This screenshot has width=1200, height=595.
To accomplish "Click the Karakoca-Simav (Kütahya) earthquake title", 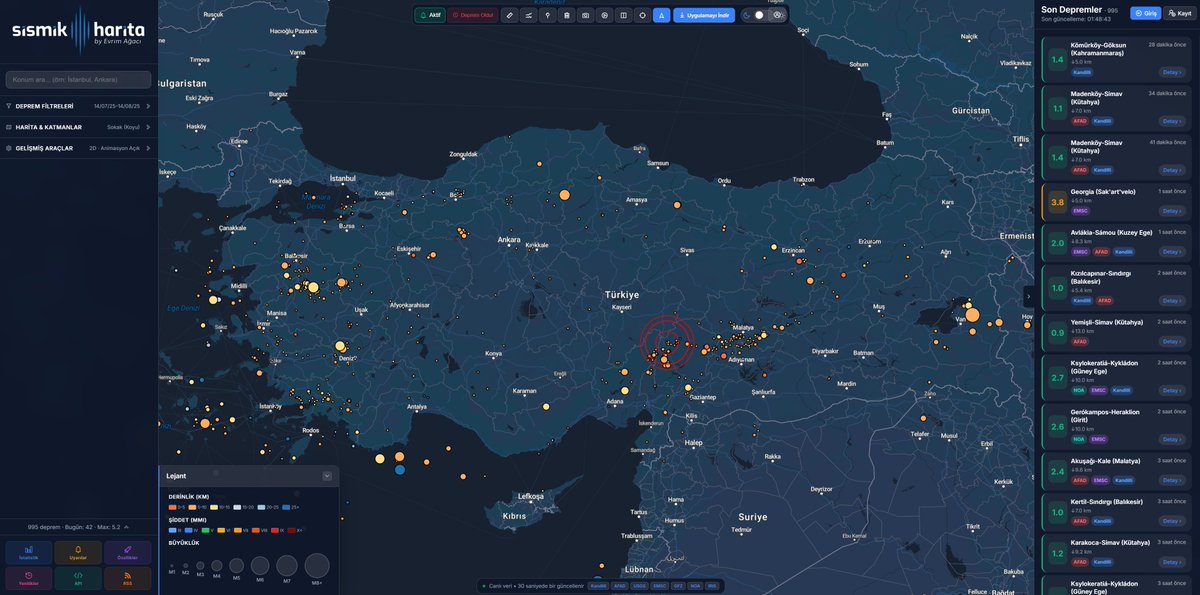I will pos(1110,542).
